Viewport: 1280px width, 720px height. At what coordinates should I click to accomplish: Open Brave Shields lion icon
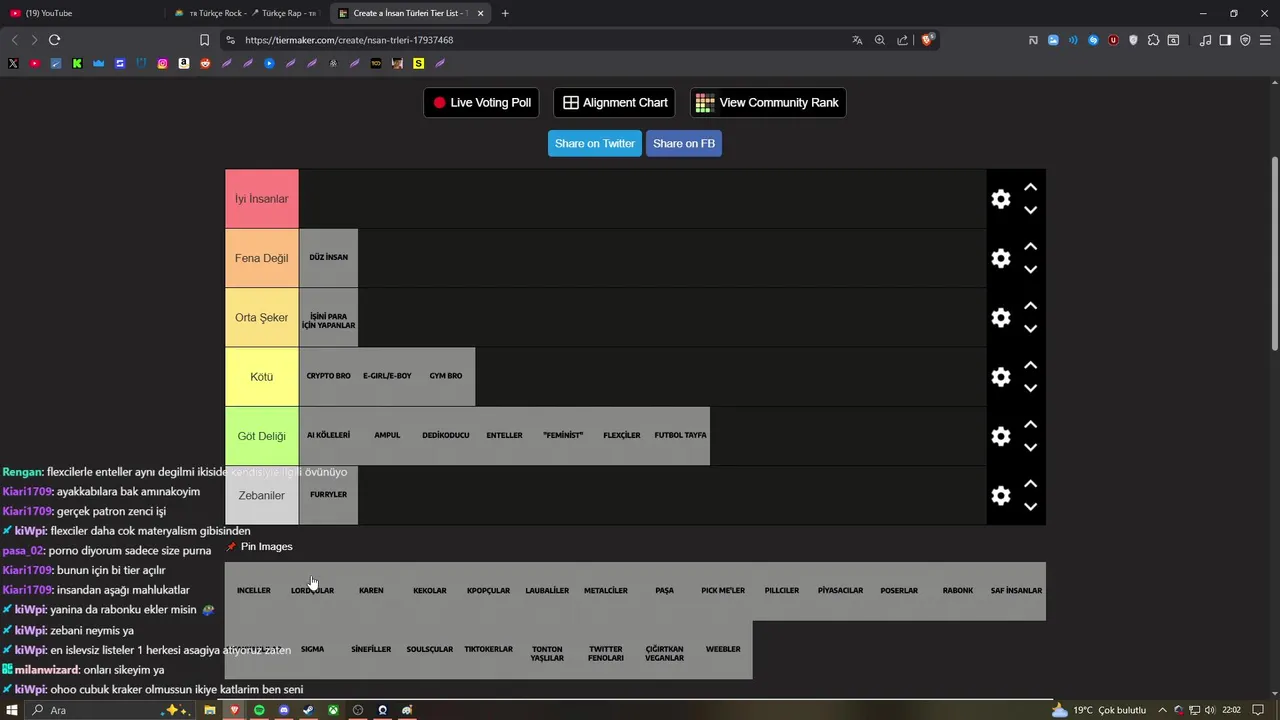pyautogui.click(x=927, y=40)
